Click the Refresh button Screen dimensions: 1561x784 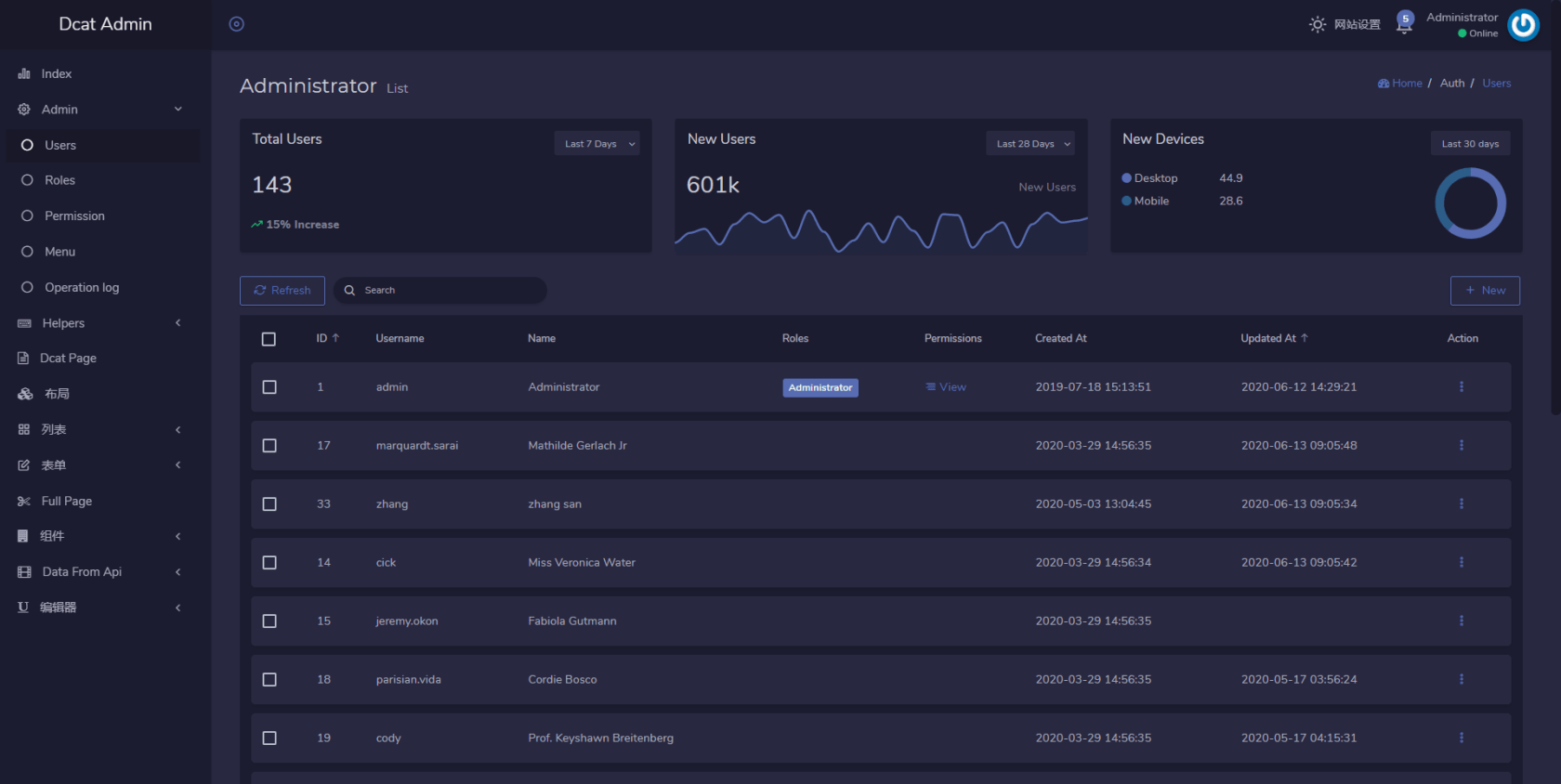coord(282,291)
